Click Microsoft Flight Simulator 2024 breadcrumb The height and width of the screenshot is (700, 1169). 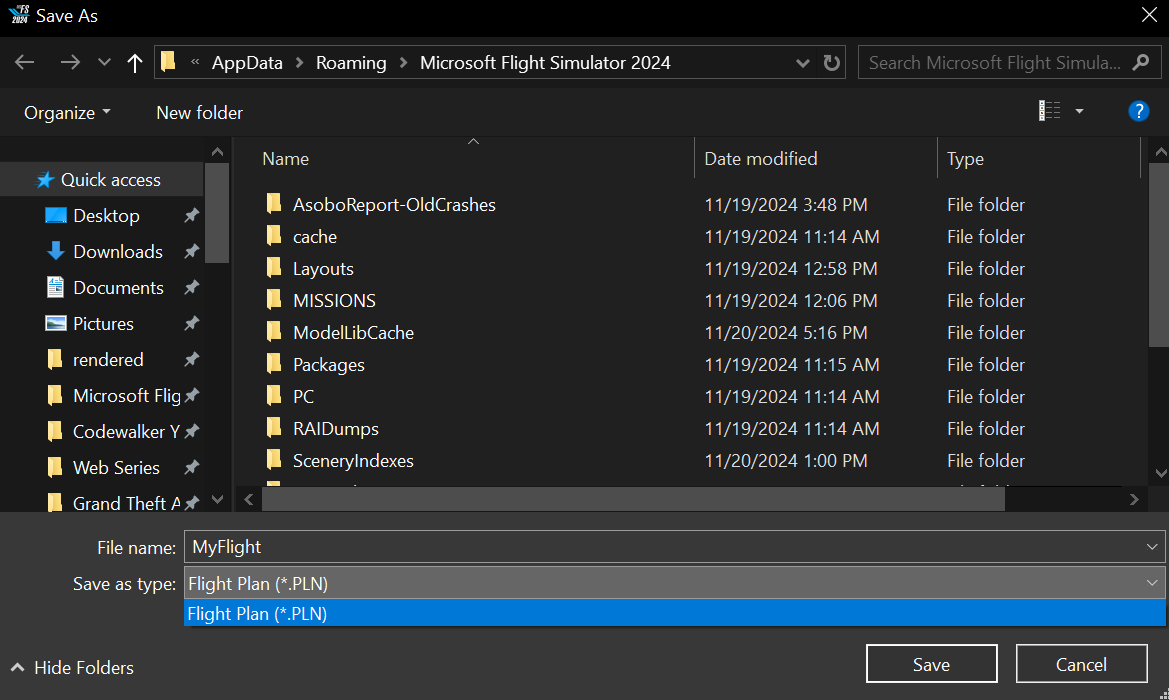[545, 63]
